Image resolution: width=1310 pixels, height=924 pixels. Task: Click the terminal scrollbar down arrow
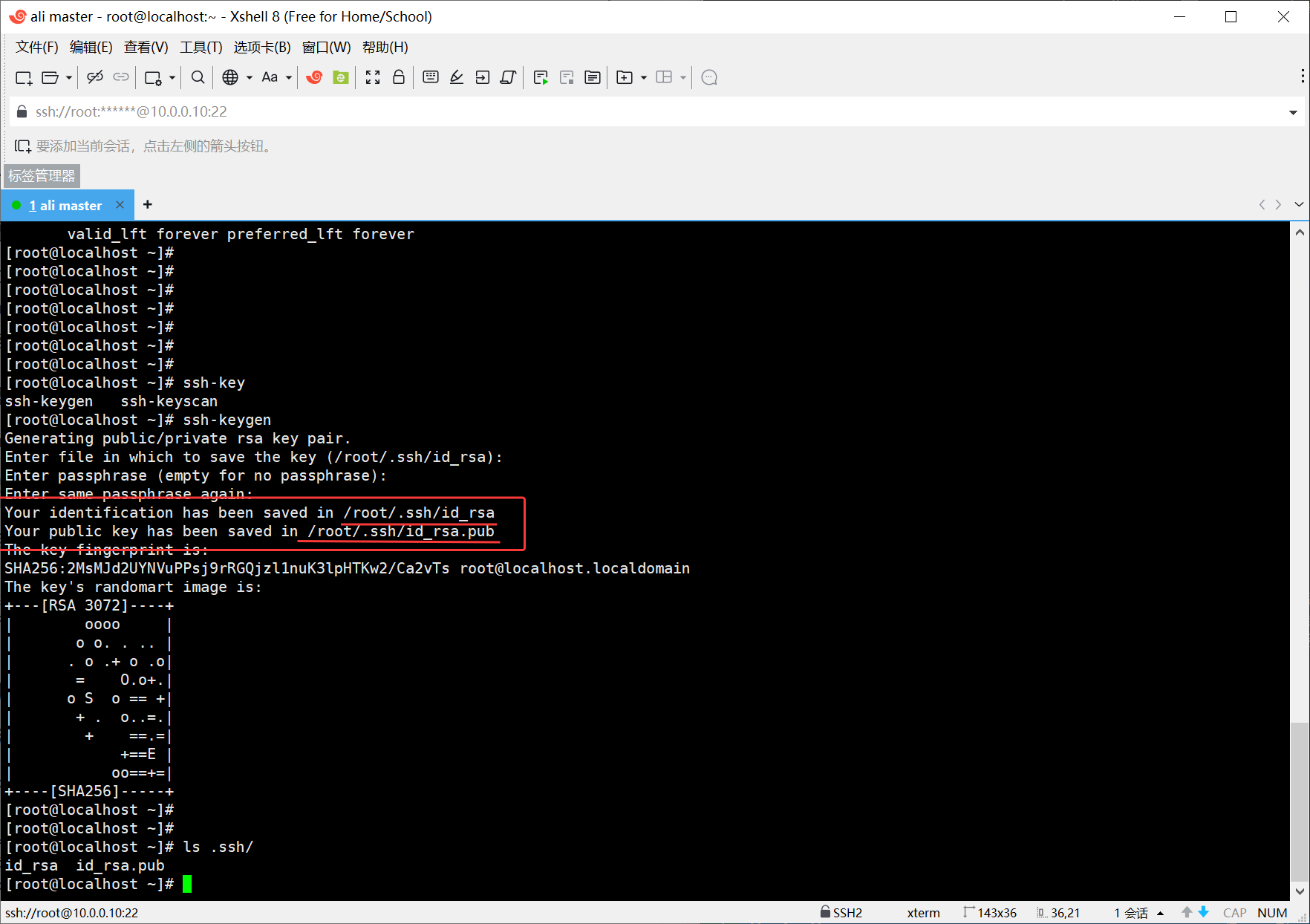tap(1300, 891)
